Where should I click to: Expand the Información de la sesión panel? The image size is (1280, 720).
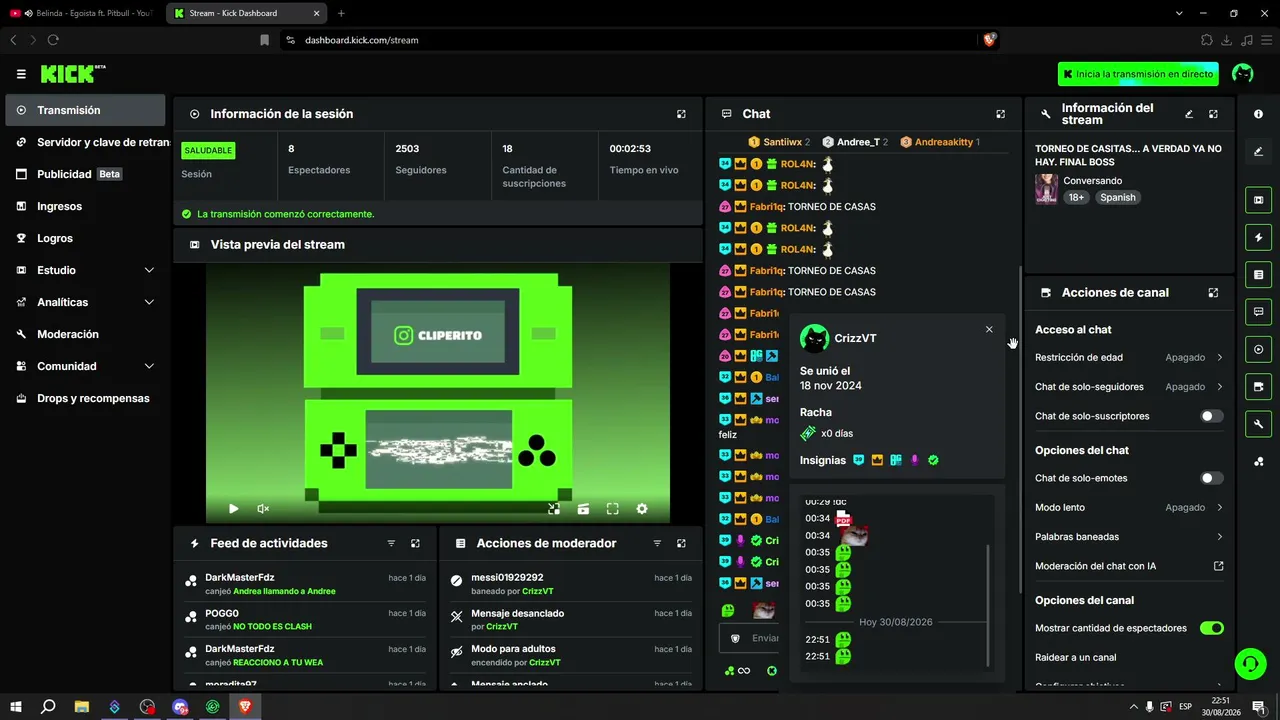coord(681,114)
